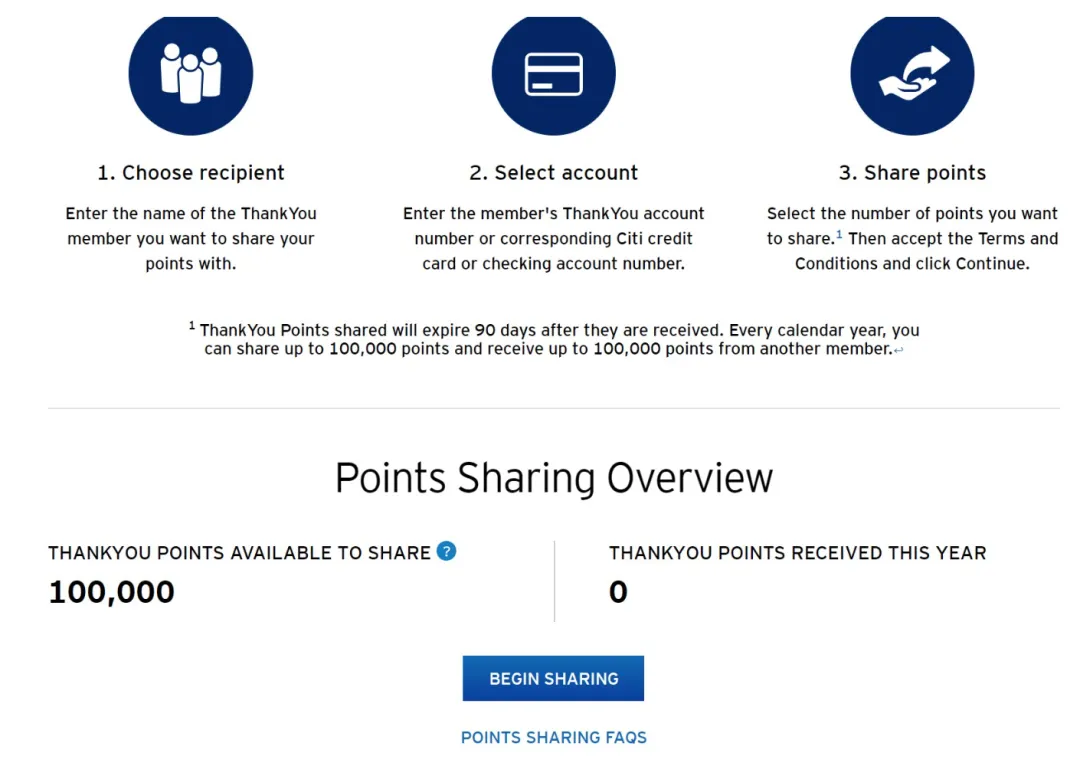Screen dimensions: 1080x766
Task: Click the Share points hand icon
Action: (913, 74)
